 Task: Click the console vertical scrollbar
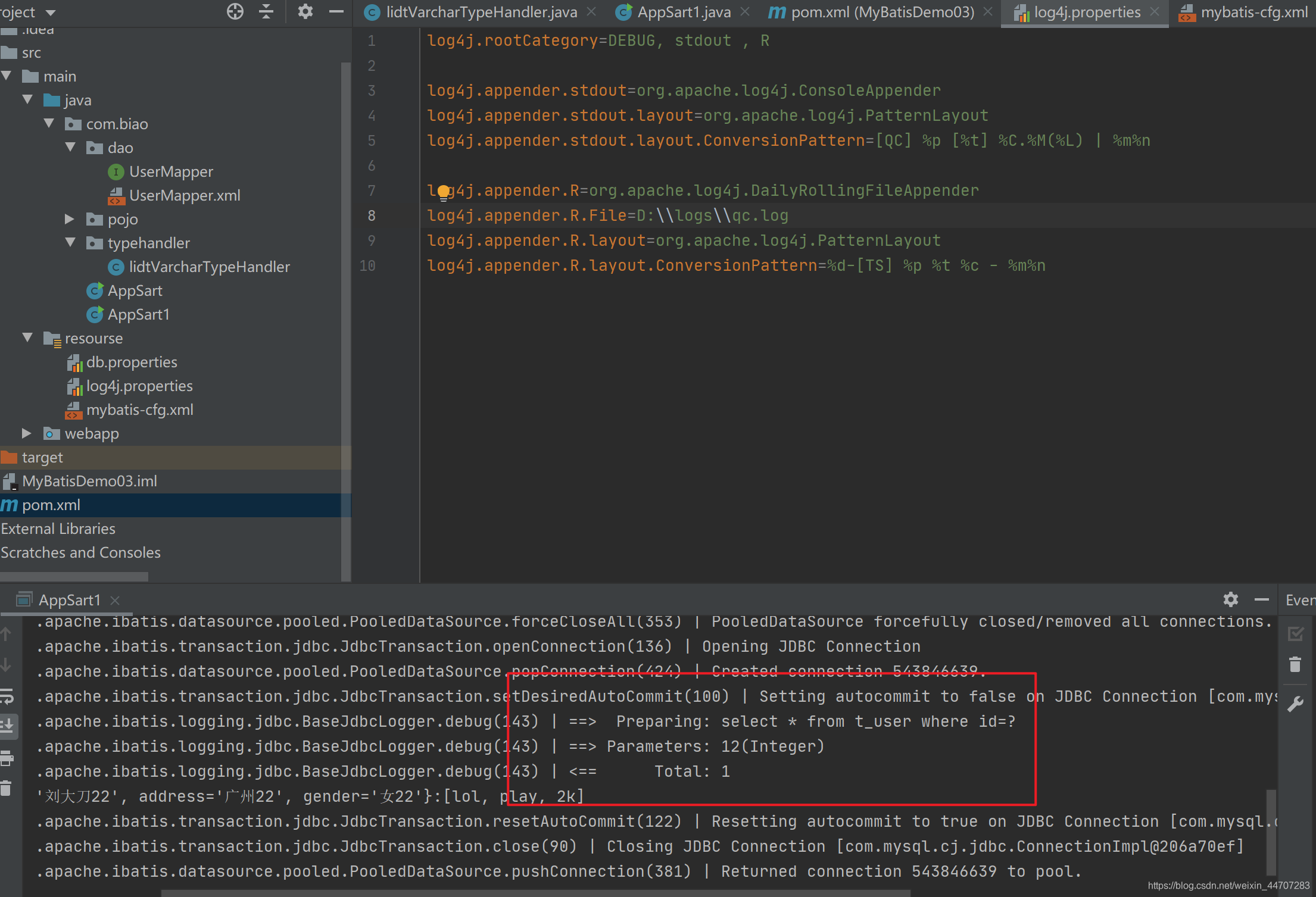pos(1270,832)
